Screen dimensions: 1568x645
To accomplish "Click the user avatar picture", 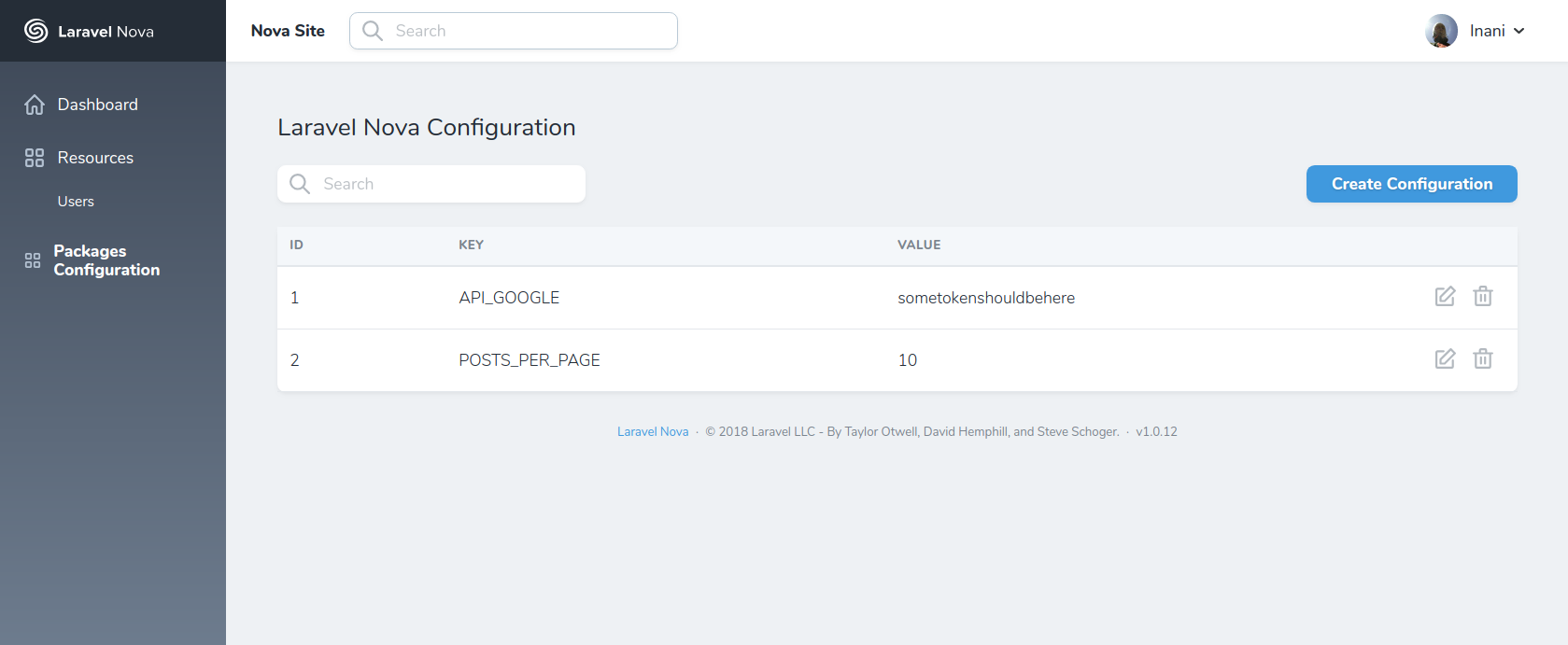I will [1441, 31].
